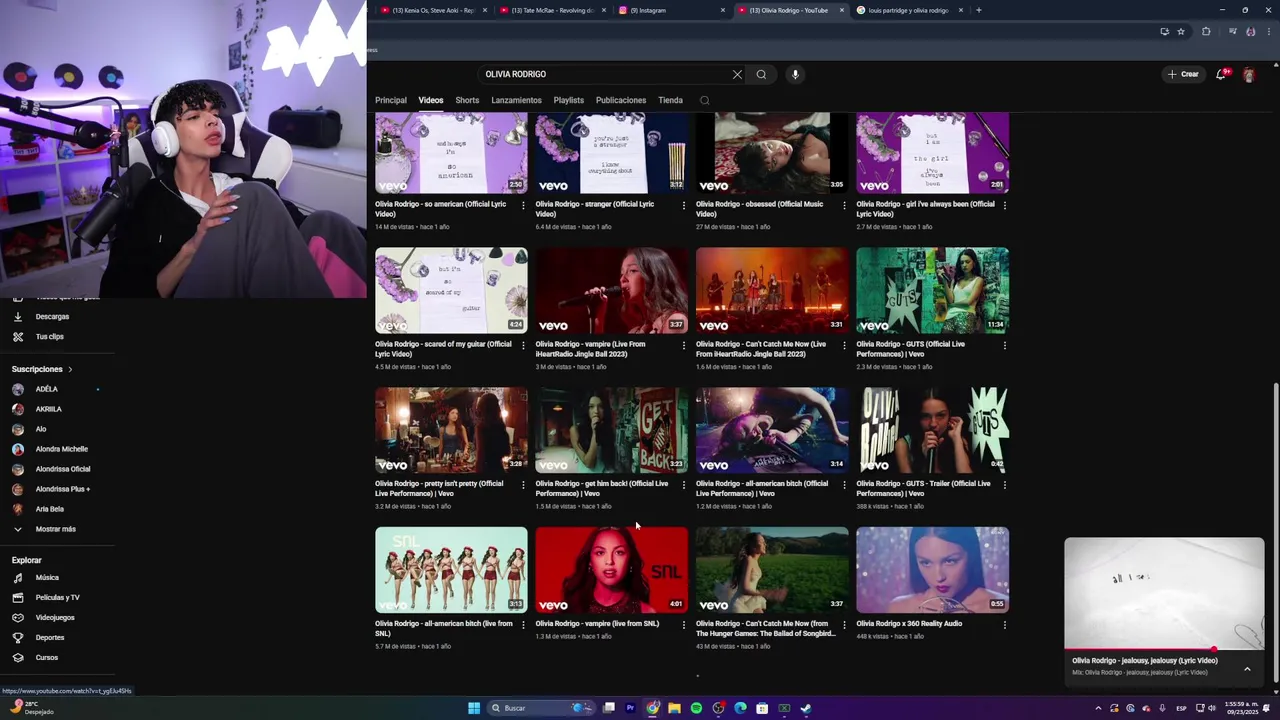Activate voice search microphone

[x=795, y=74]
